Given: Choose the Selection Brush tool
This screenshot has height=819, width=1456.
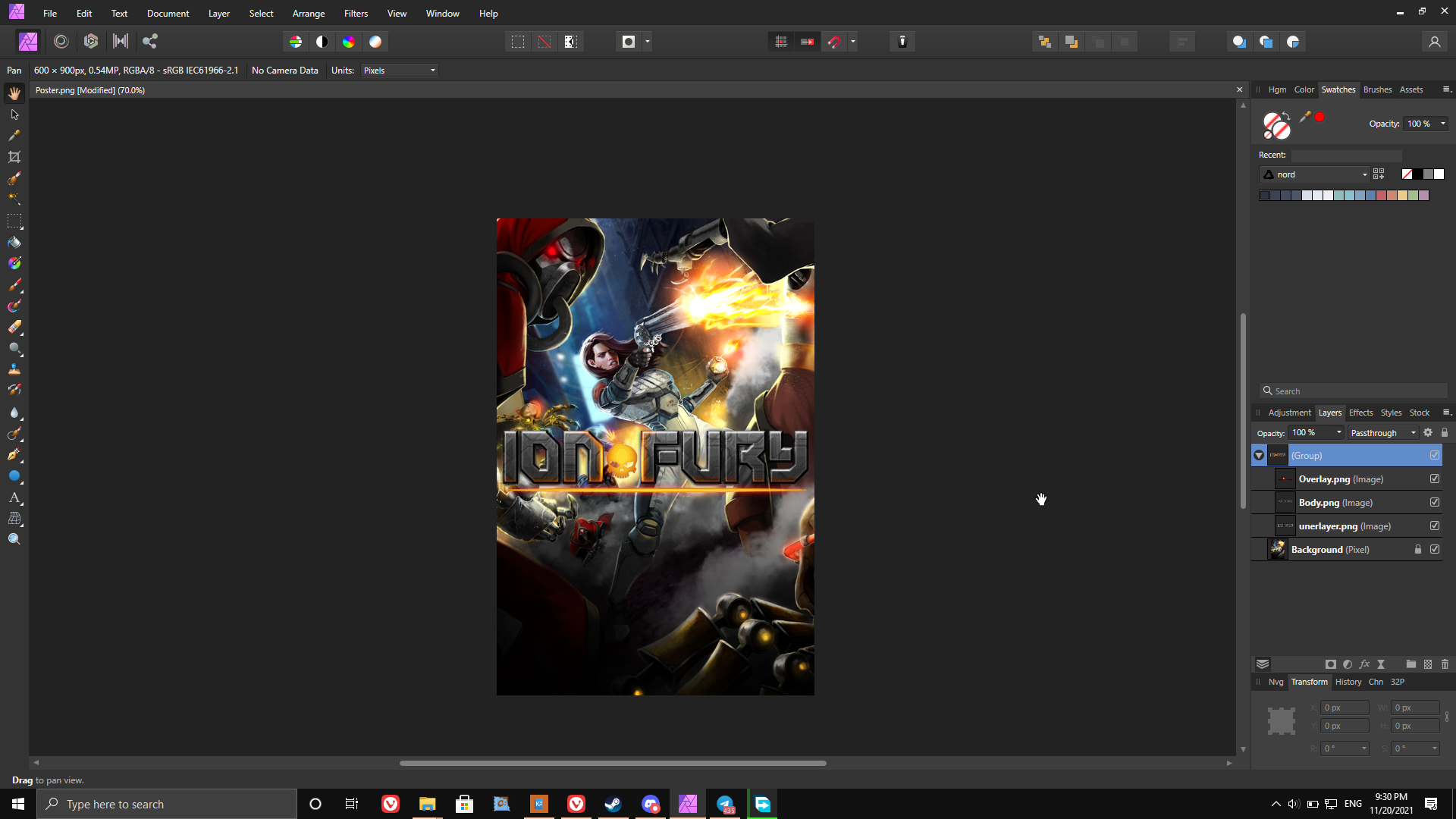Looking at the screenshot, I should pyautogui.click(x=14, y=178).
